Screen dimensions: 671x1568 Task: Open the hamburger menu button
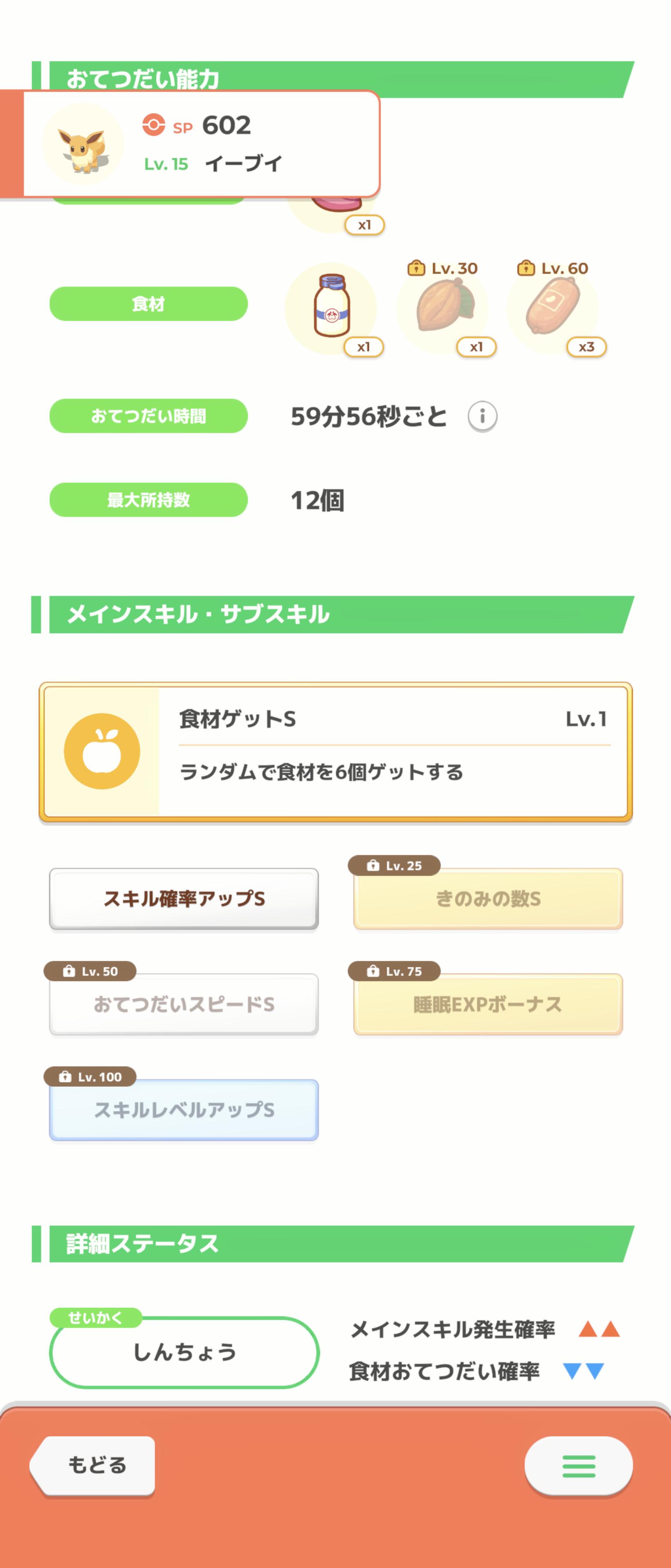pyautogui.click(x=578, y=1466)
